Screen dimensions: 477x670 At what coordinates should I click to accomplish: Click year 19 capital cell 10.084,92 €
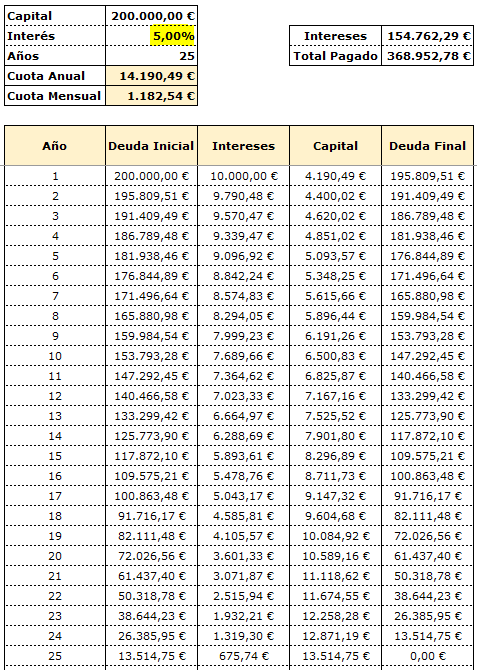[x=336, y=535]
